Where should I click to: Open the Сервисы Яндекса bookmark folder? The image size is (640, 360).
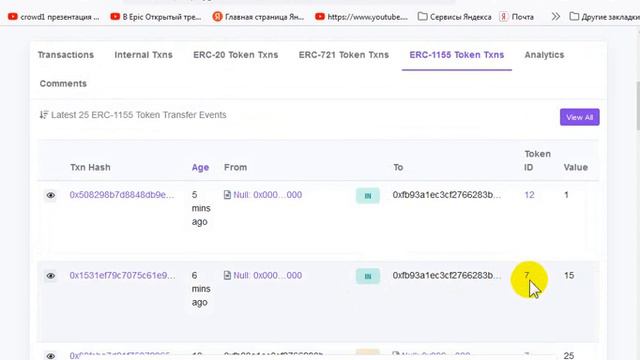tap(455, 17)
